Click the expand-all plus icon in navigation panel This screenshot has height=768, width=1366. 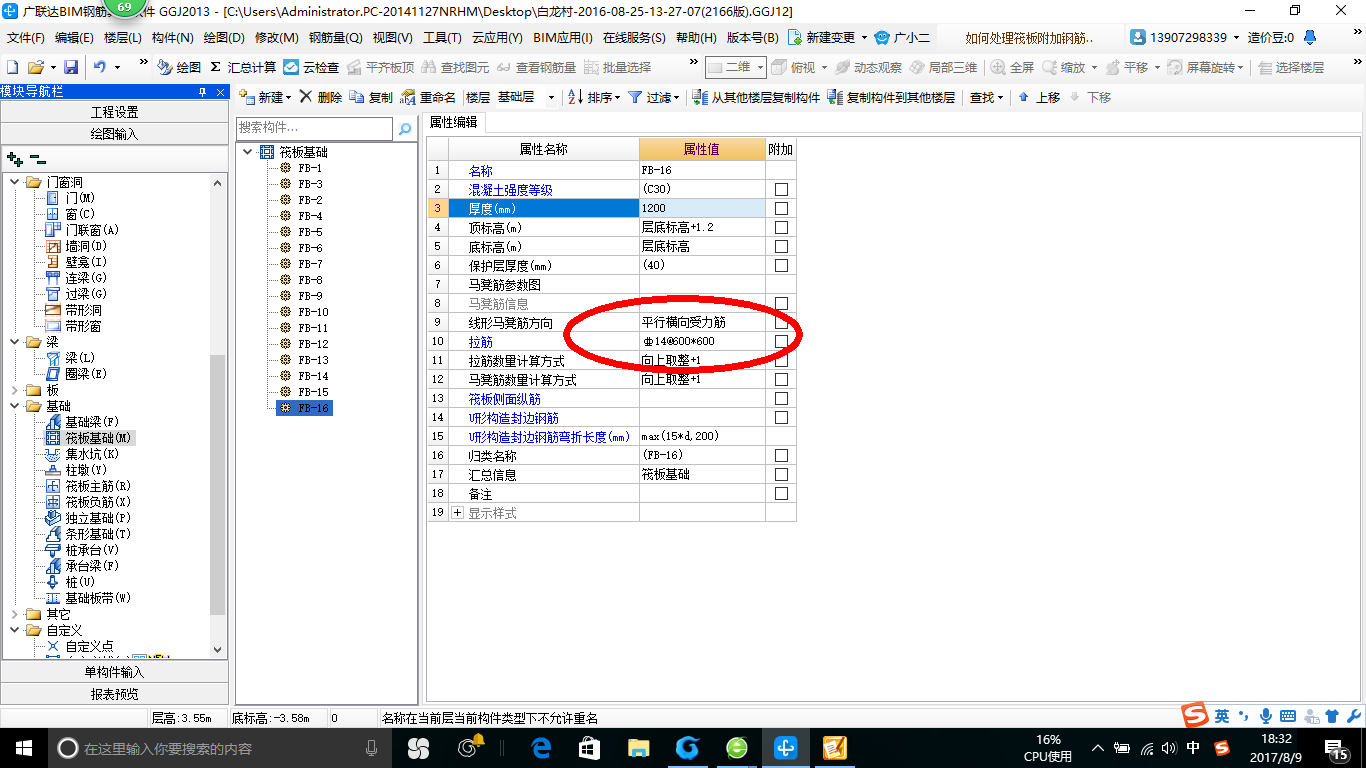pyautogui.click(x=15, y=158)
